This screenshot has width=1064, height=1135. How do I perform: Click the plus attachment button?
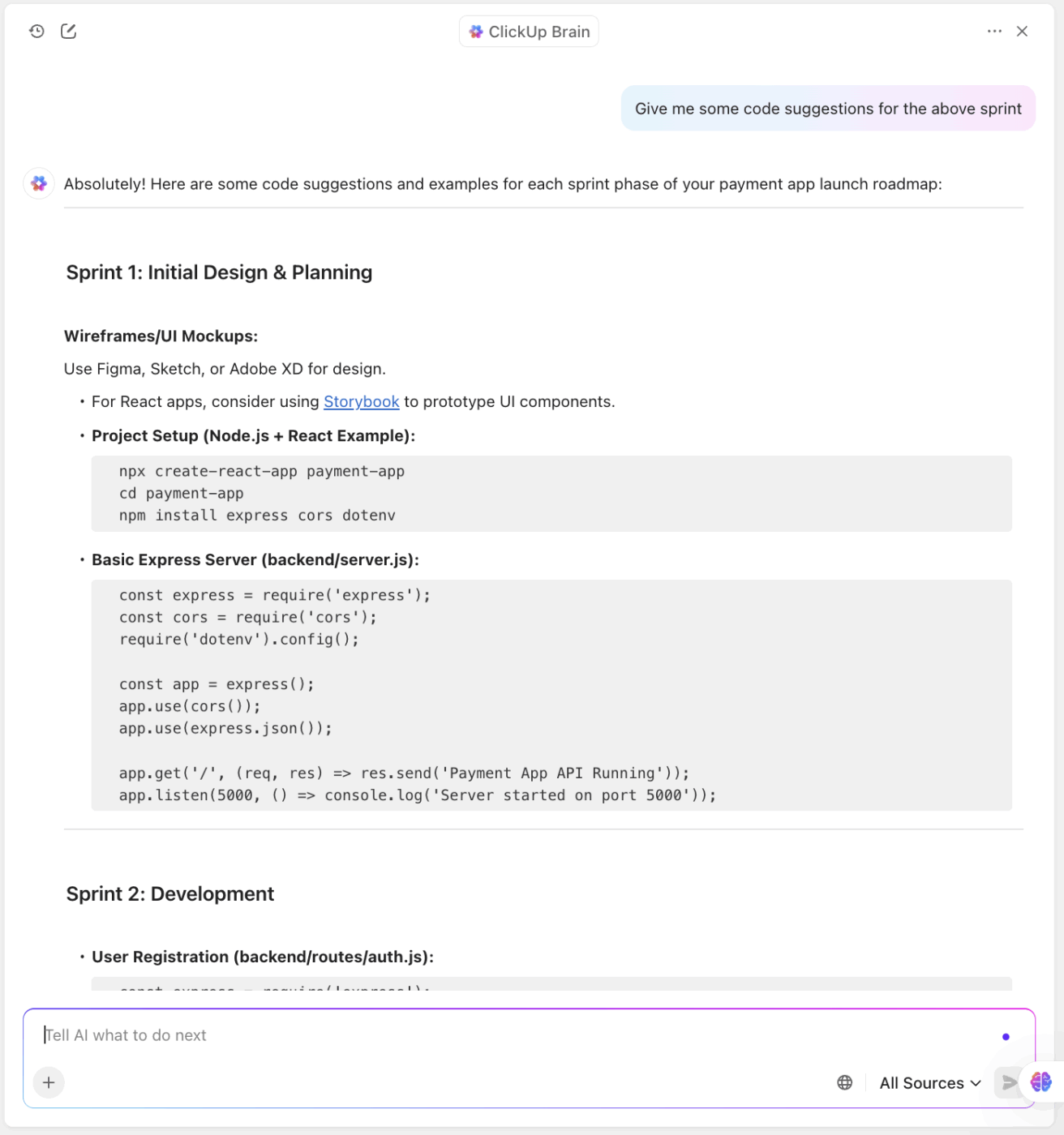coord(49,1082)
